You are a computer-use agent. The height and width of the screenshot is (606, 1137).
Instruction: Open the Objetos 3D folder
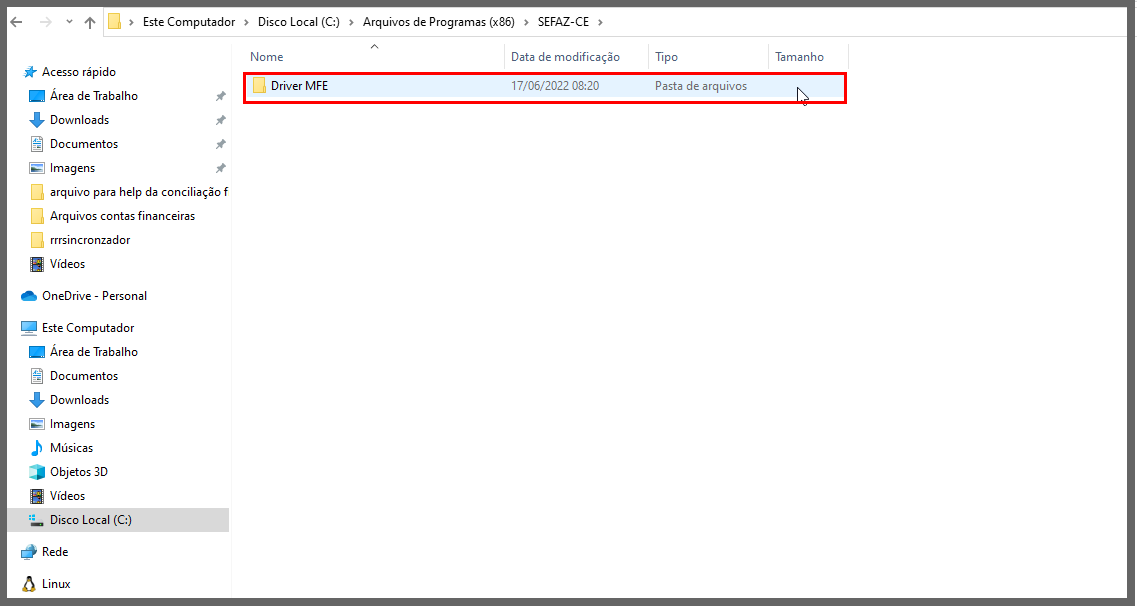click(78, 471)
